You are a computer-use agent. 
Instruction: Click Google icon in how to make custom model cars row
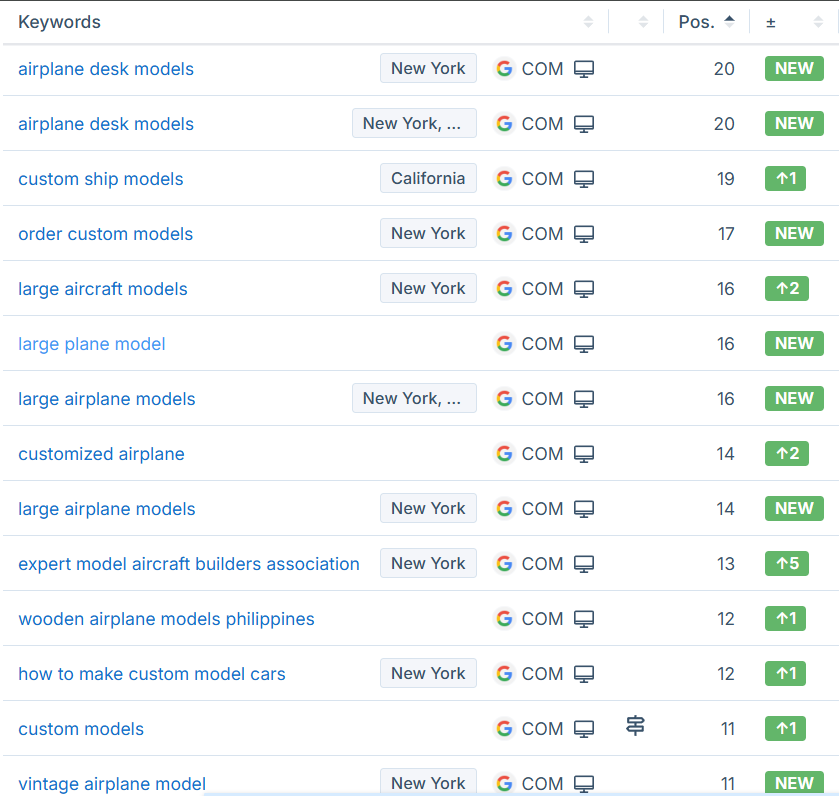[x=504, y=674]
